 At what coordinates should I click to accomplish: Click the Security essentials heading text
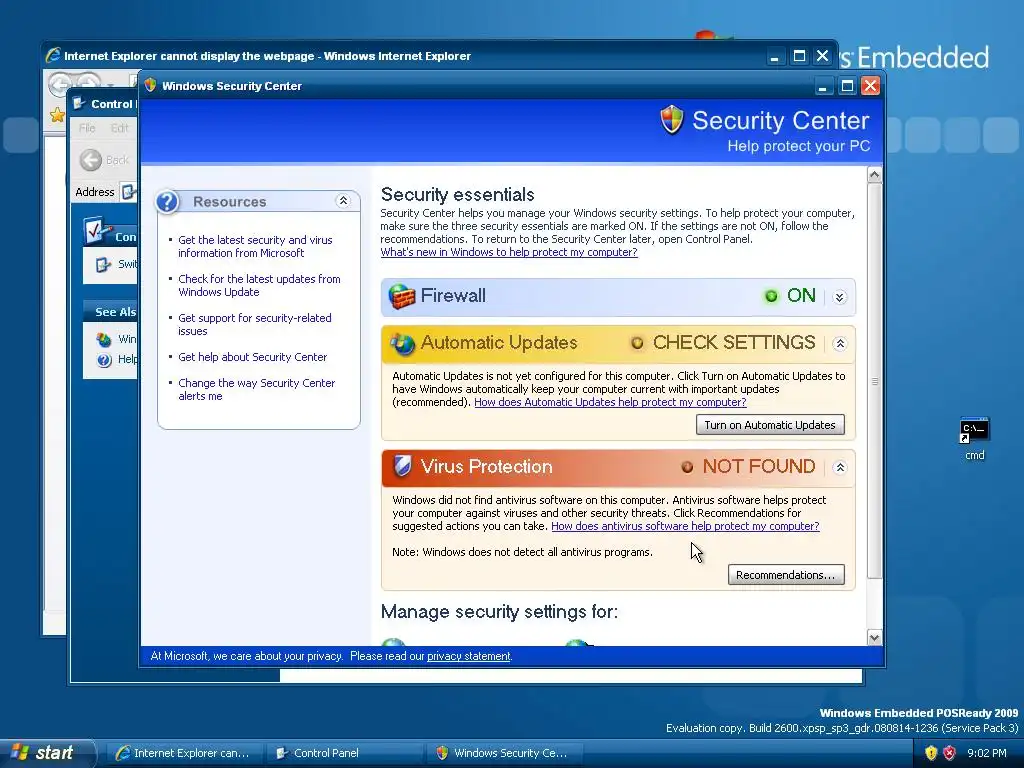(x=457, y=195)
